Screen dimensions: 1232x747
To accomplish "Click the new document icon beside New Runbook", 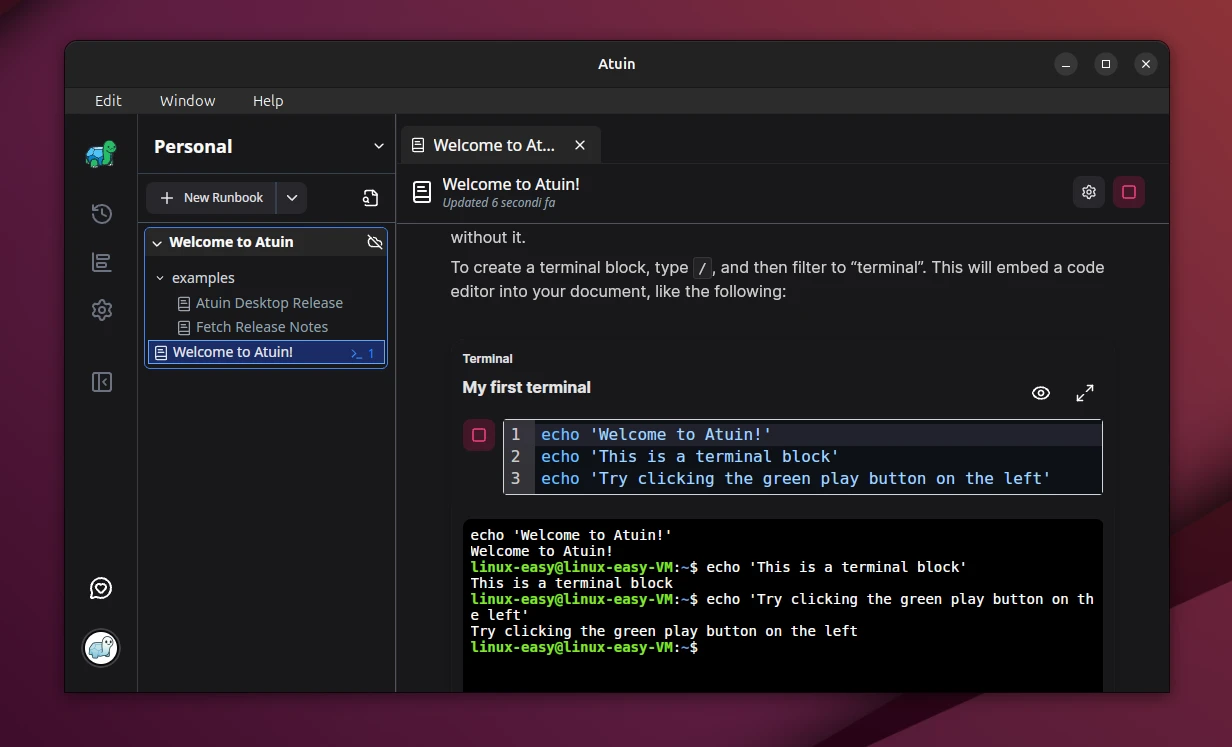I will pos(370,198).
